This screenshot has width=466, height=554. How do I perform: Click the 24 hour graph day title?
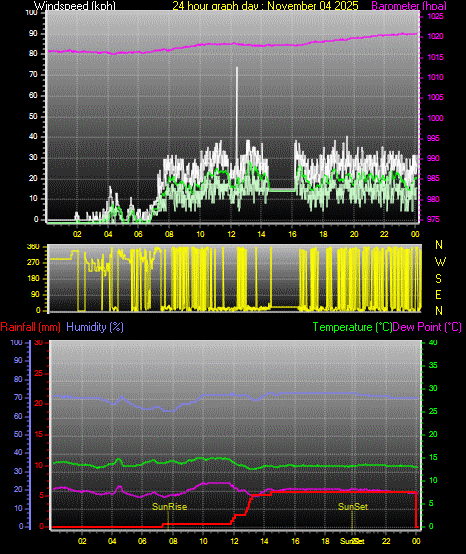[x=265, y=6]
